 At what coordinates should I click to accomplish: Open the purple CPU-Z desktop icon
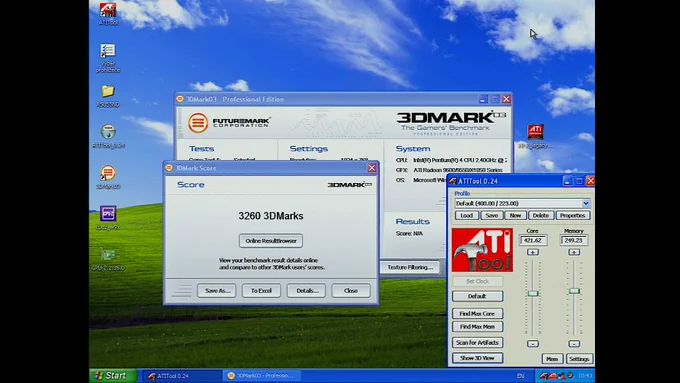[x=108, y=217]
